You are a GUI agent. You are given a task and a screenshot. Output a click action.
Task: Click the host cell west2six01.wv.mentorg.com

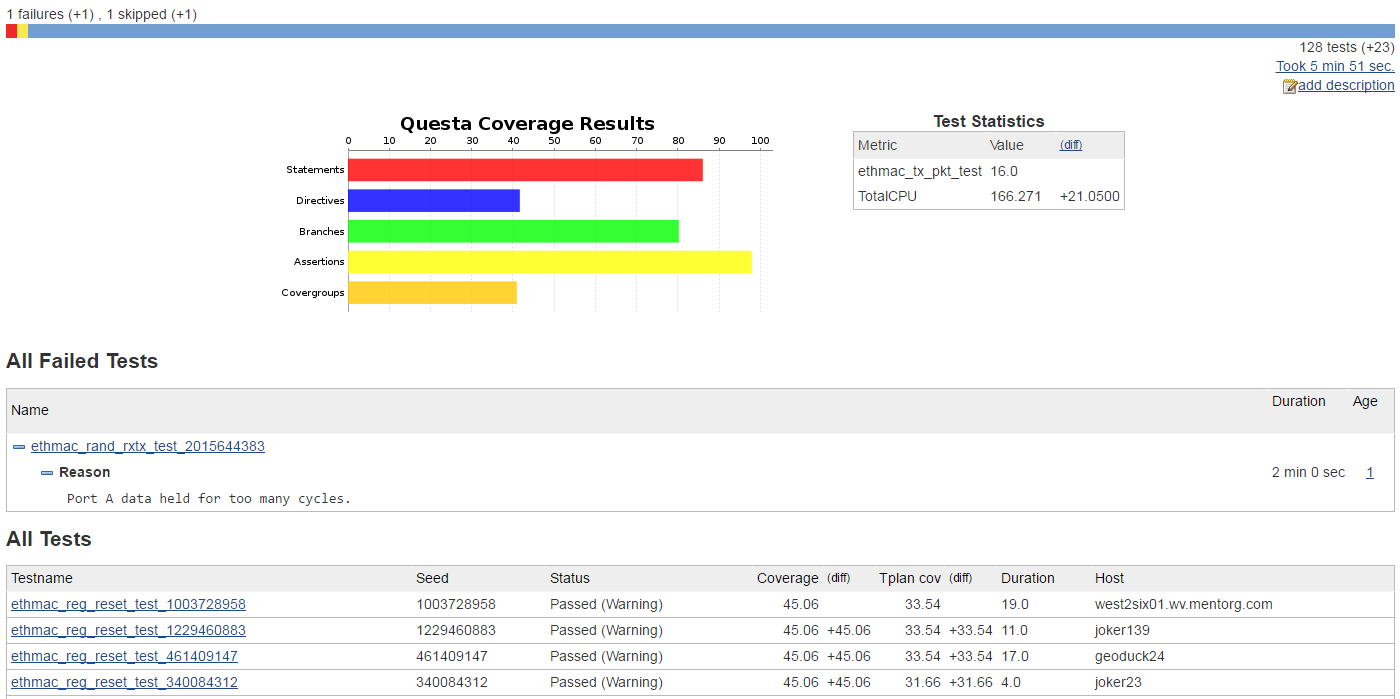tap(1184, 604)
